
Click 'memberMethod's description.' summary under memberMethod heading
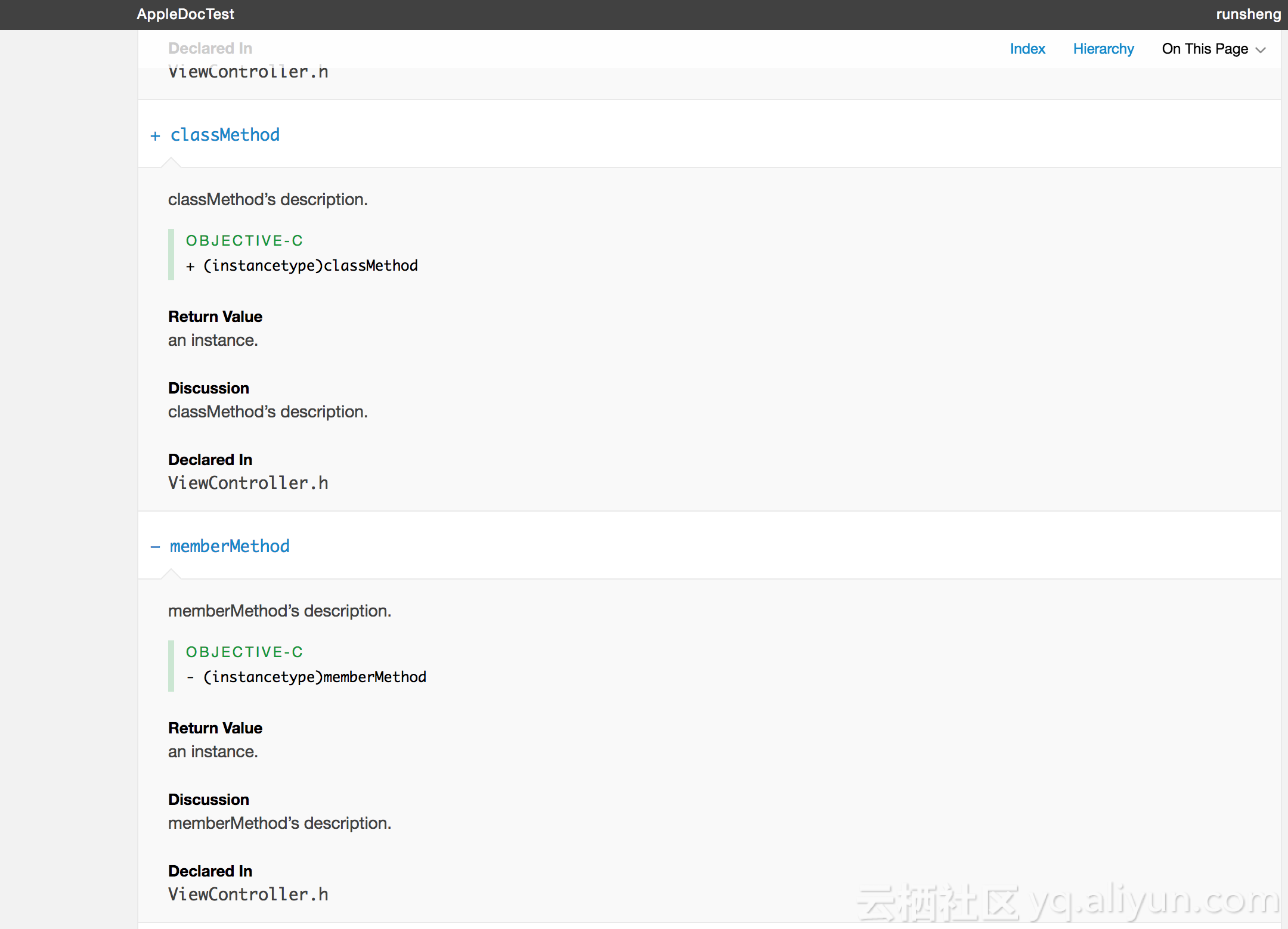(280, 611)
